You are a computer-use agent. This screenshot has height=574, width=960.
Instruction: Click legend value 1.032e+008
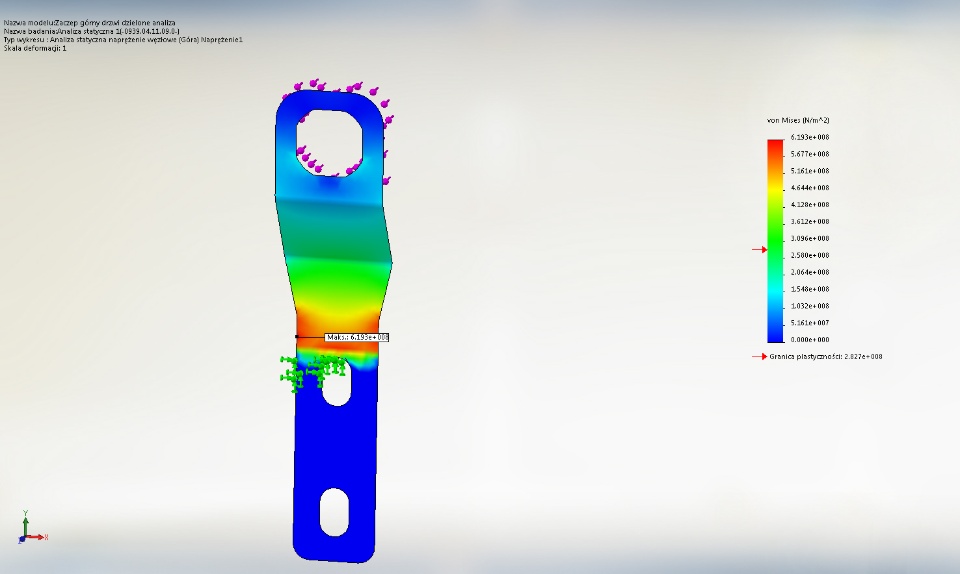click(809, 306)
